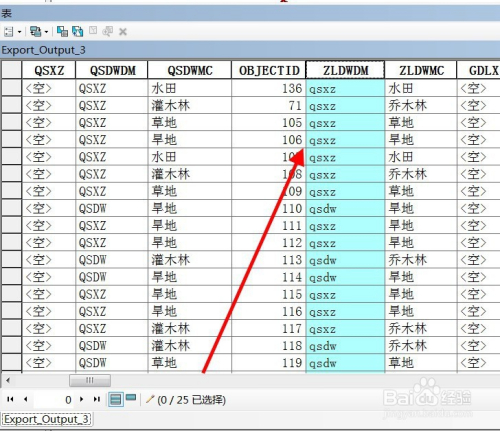Viewport: 500px width, 431px height.
Task: Jump to the first record
Action: point(10,399)
